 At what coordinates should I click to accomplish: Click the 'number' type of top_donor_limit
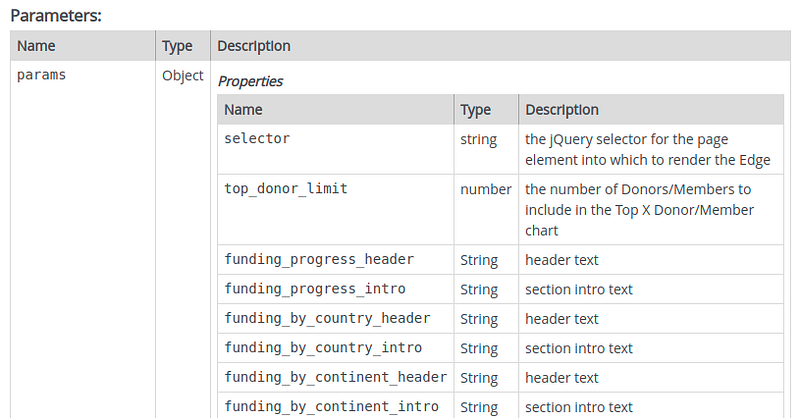(x=485, y=189)
